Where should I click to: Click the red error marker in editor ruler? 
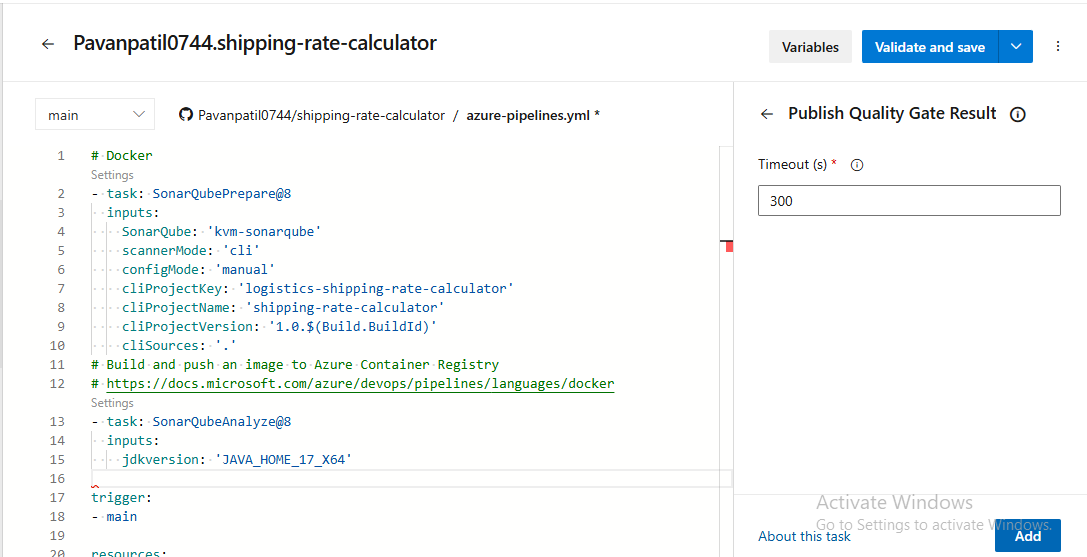tap(729, 246)
